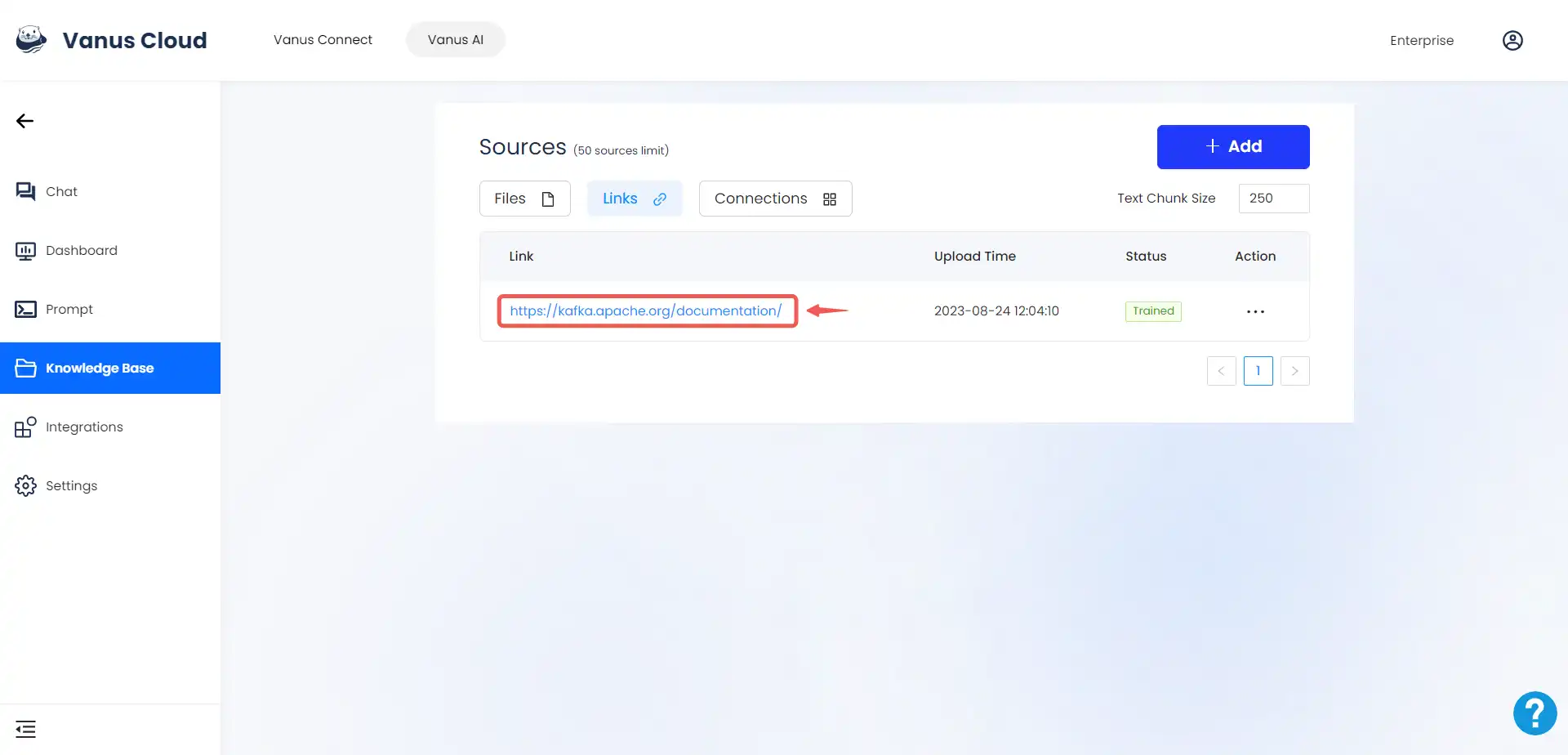Click the Enterprise plan label
Viewport: 1568px width, 755px height.
[x=1422, y=40]
